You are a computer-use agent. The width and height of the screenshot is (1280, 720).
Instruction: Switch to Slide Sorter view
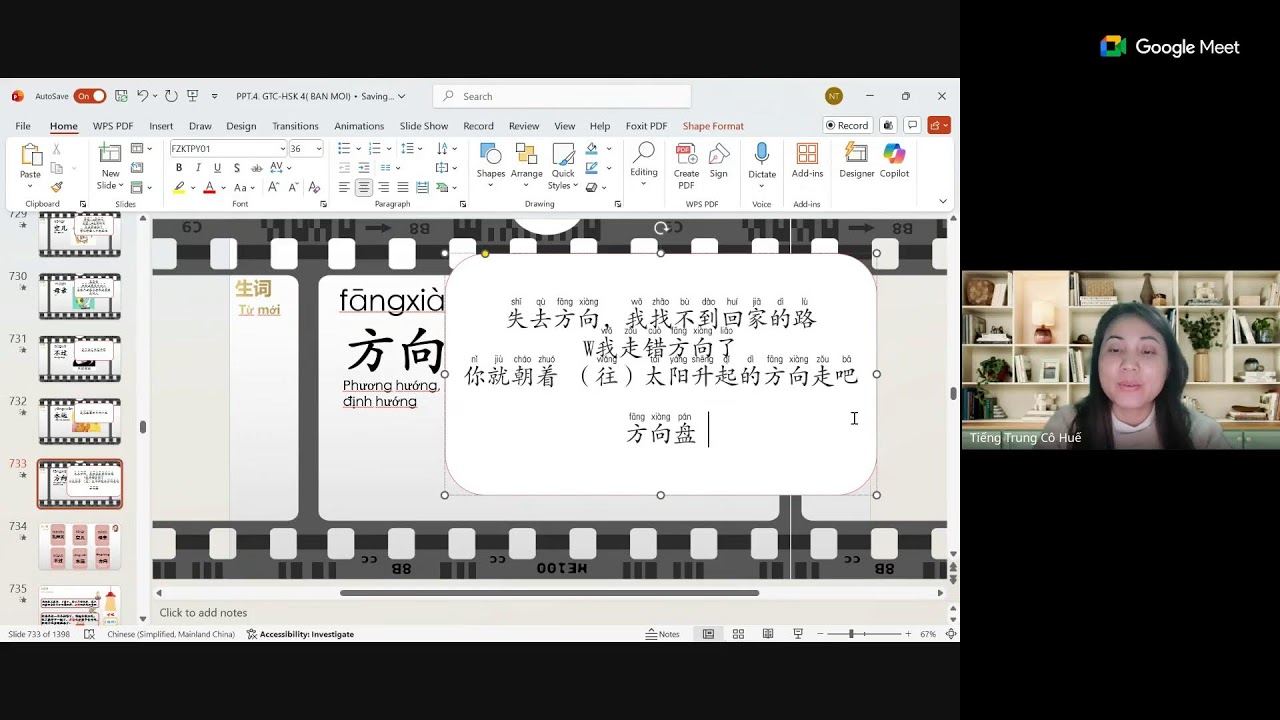tap(738, 634)
